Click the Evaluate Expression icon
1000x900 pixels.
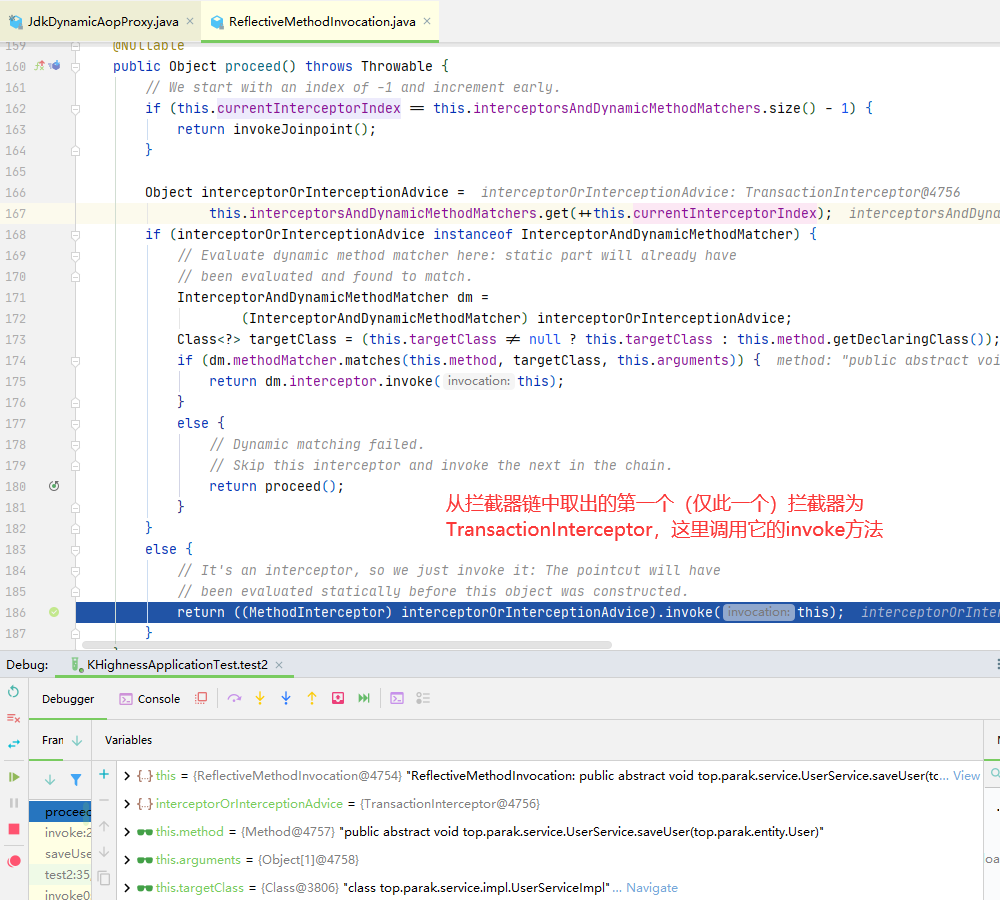(397, 698)
